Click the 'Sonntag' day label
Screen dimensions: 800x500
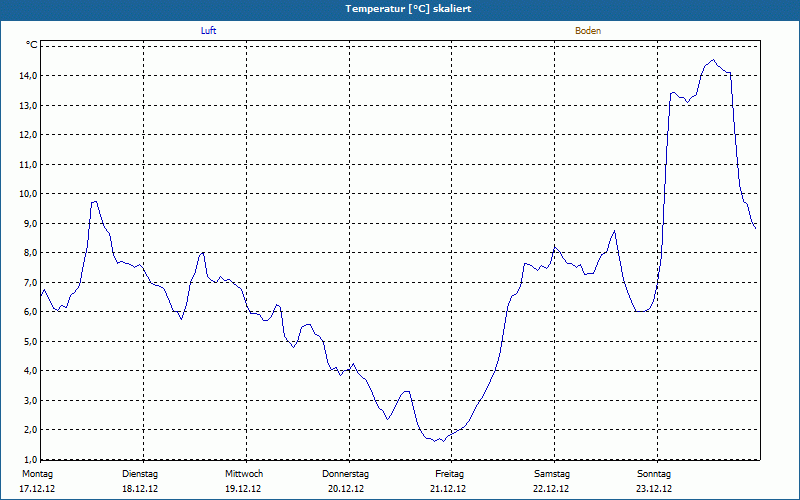pos(654,474)
